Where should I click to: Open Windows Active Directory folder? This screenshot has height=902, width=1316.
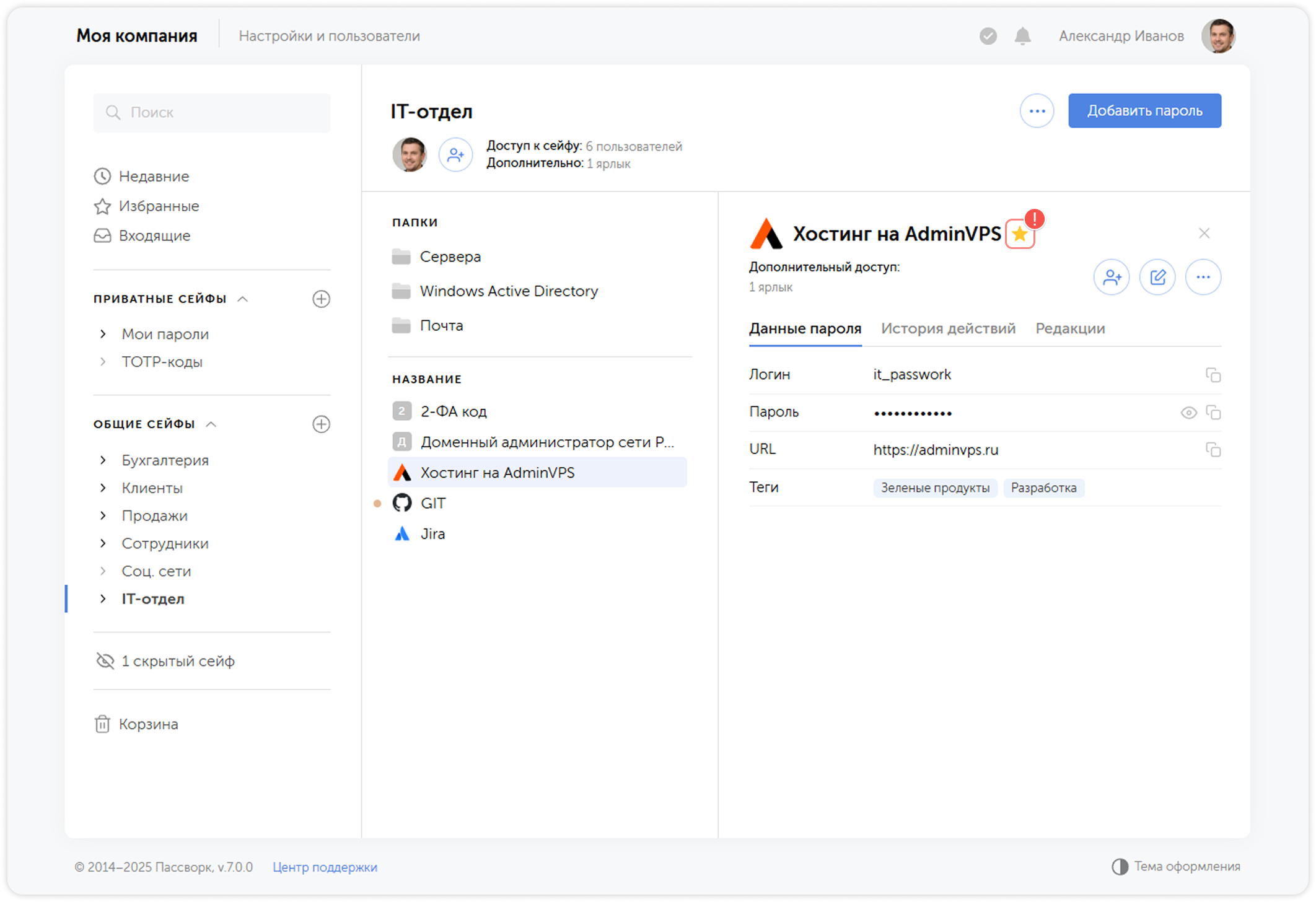tap(495, 291)
